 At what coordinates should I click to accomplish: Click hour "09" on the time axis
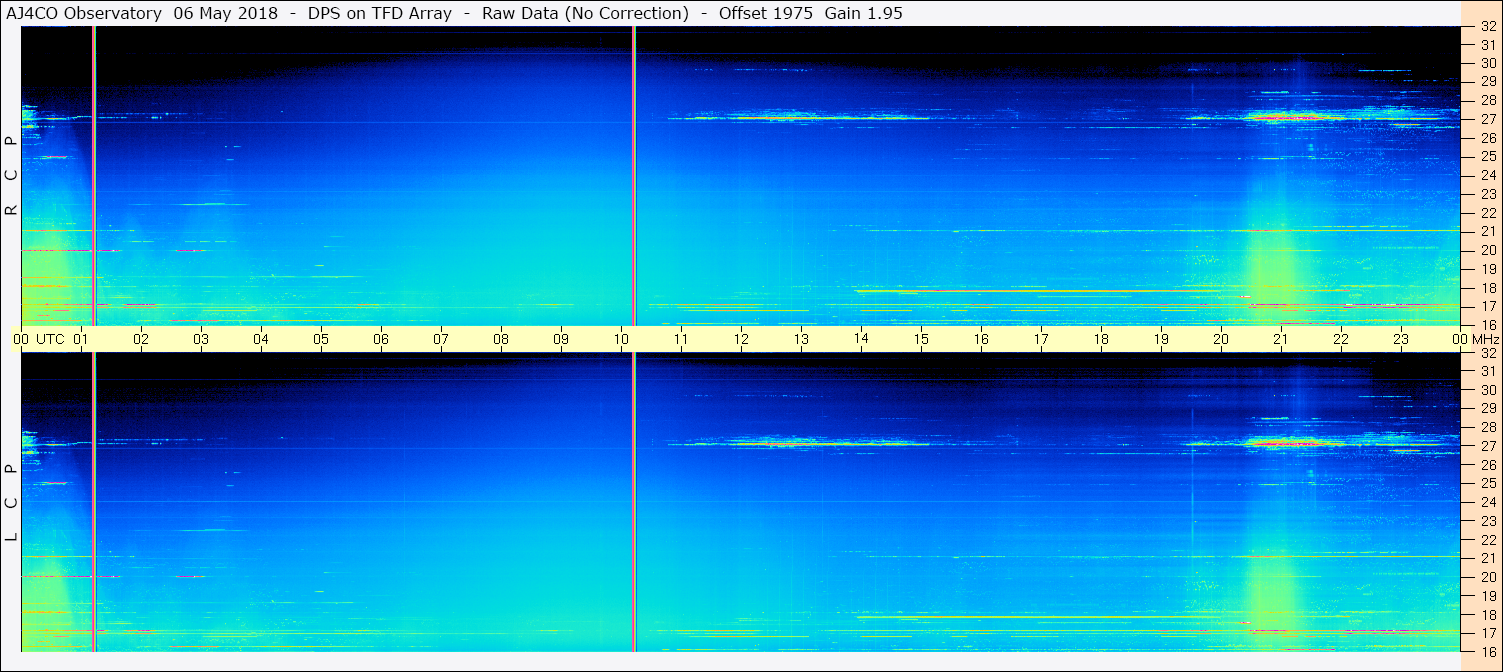click(x=561, y=339)
